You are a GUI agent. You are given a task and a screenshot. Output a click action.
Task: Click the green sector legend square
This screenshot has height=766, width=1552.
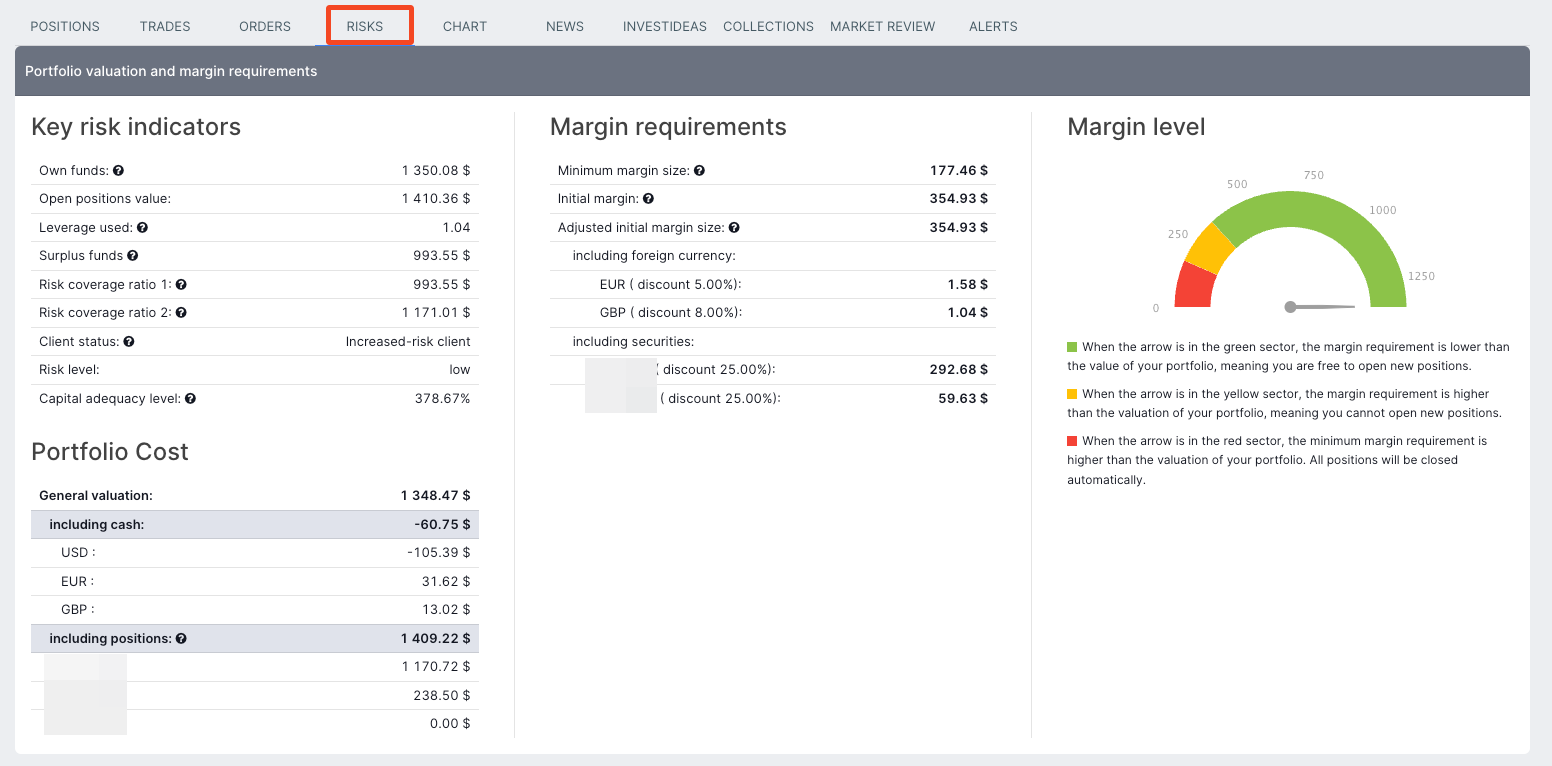point(1072,347)
